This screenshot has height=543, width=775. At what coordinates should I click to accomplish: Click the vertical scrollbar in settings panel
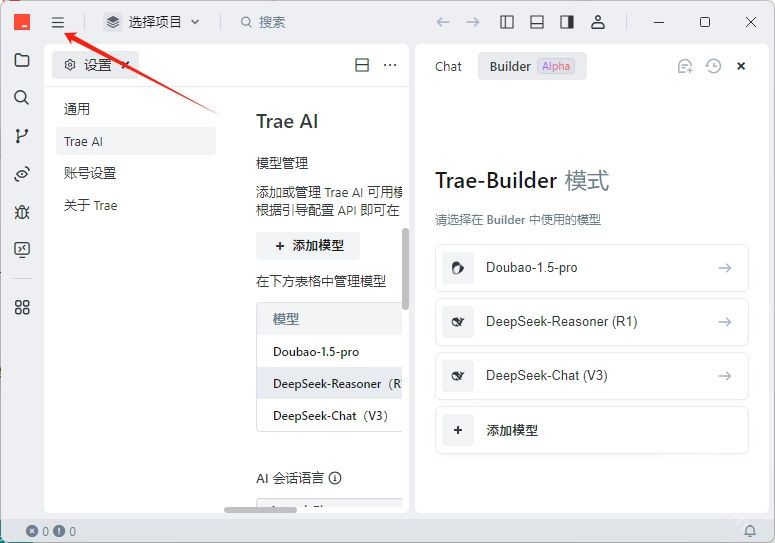click(405, 270)
